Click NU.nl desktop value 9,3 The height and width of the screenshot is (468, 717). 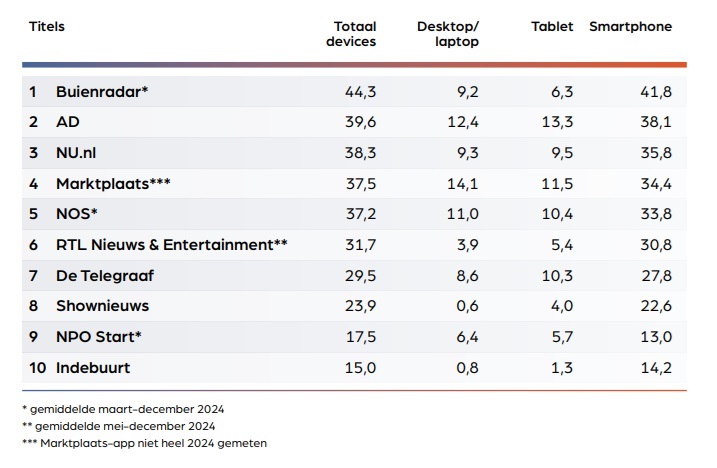point(467,153)
